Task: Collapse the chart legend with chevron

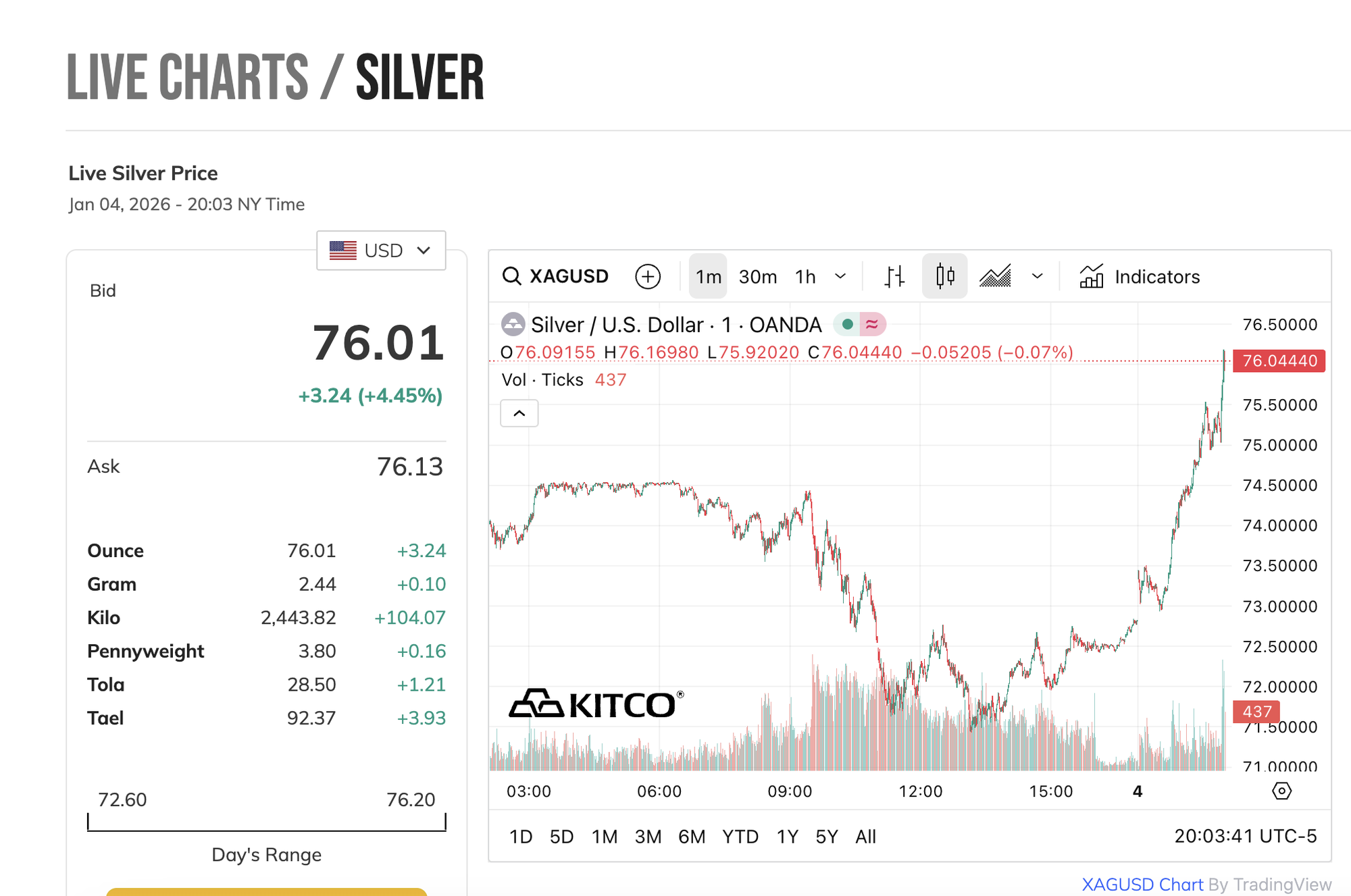Action: pos(519,413)
